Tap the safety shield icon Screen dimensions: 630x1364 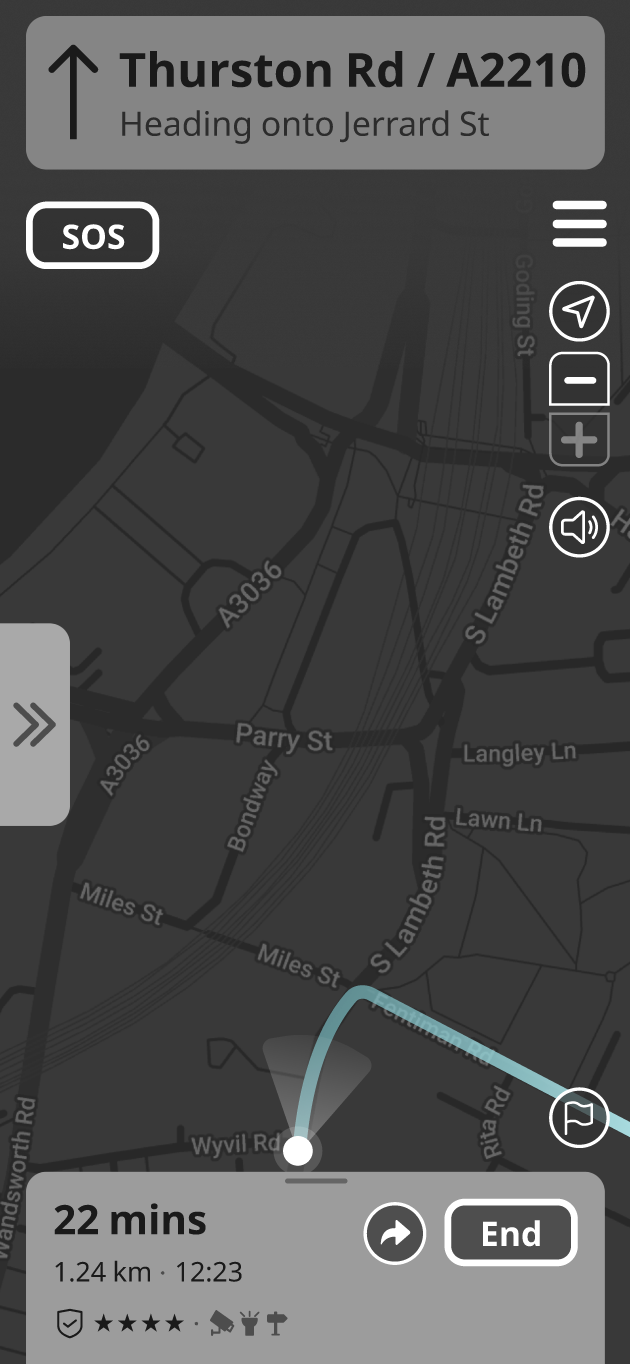[68, 1324]
